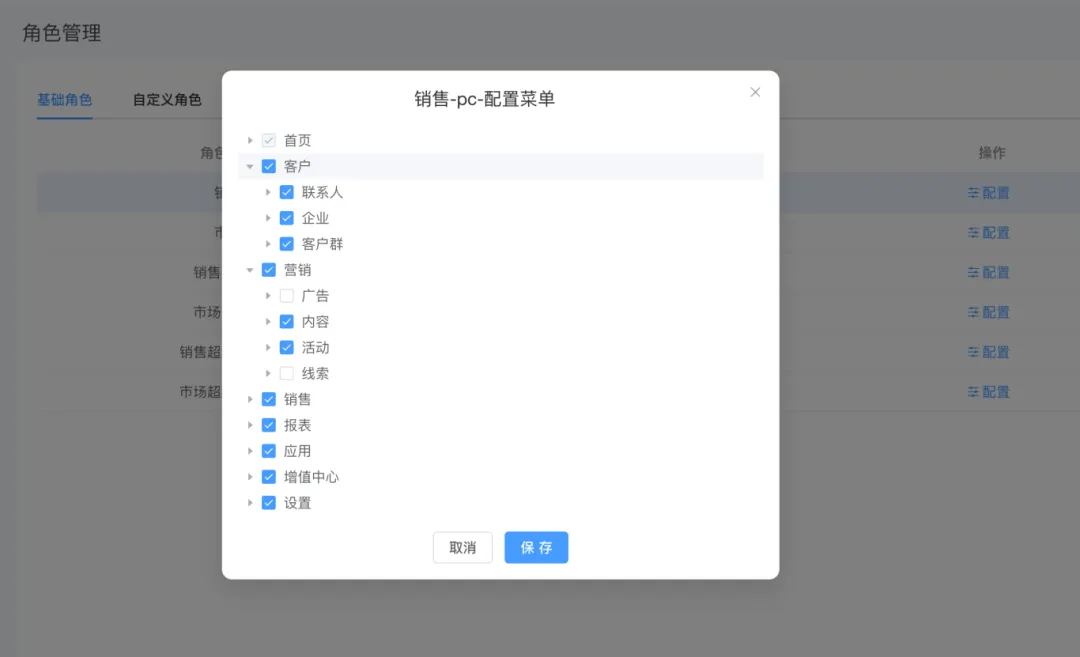Expand the 首页 tree node
Viewport: 1080px width, 657px height.
coord(250,141)
